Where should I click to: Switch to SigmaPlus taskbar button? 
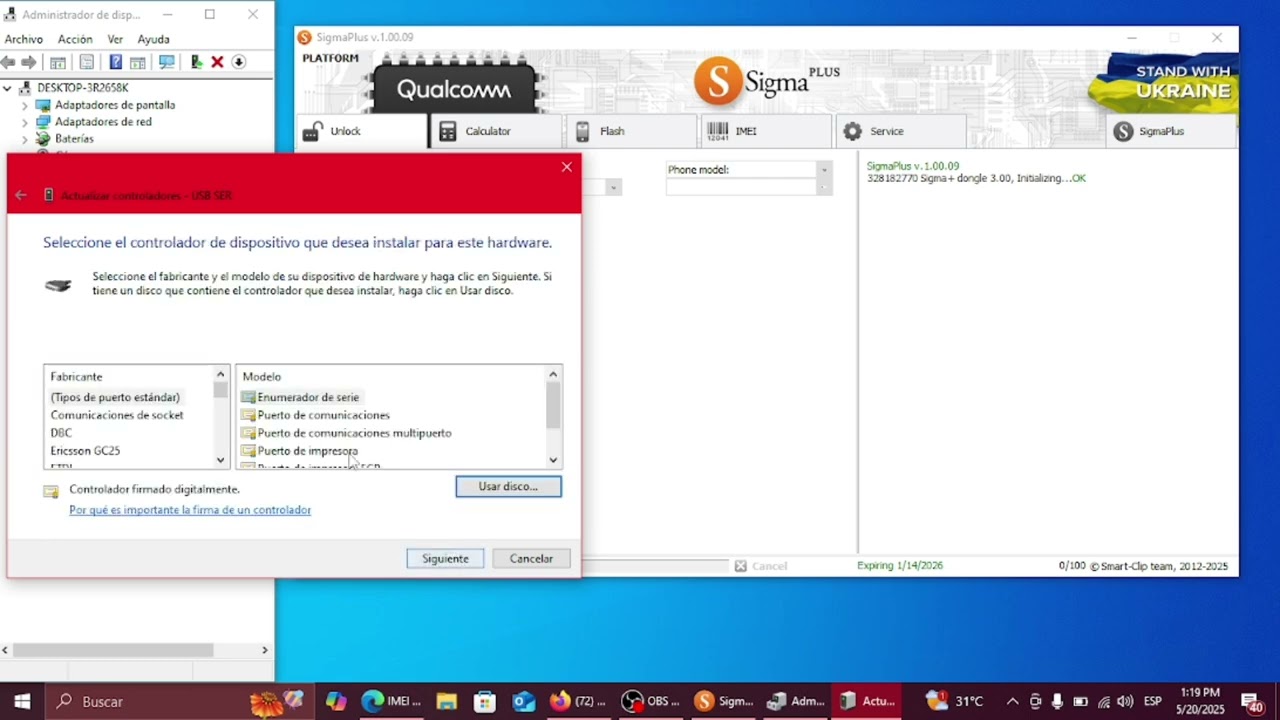click(723, 701)
